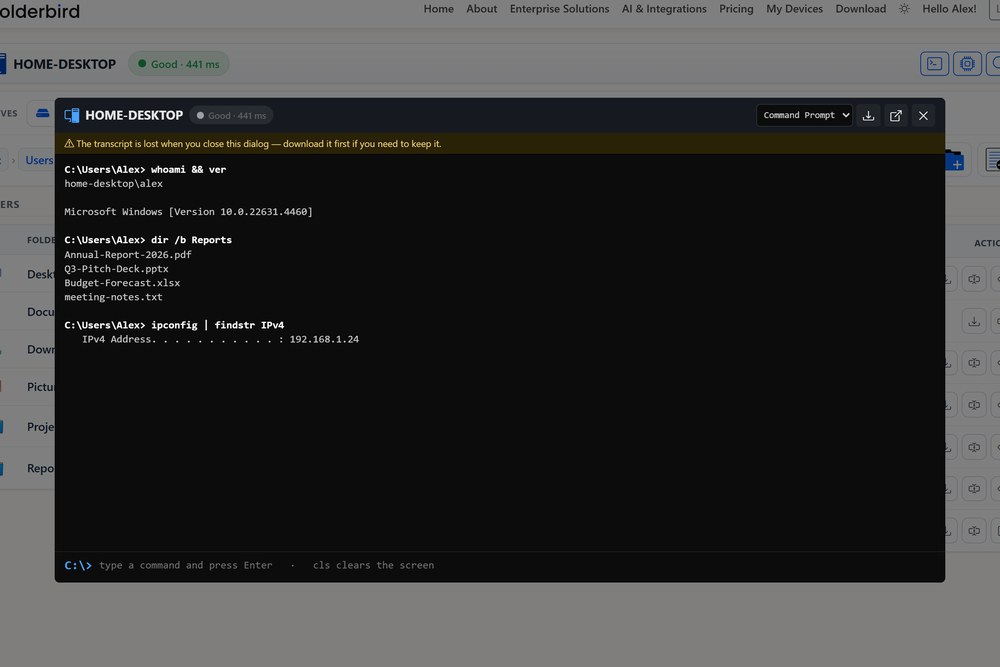Click the 'dir /b Reports' command line
1000x667 pixels.
[148, 240]
